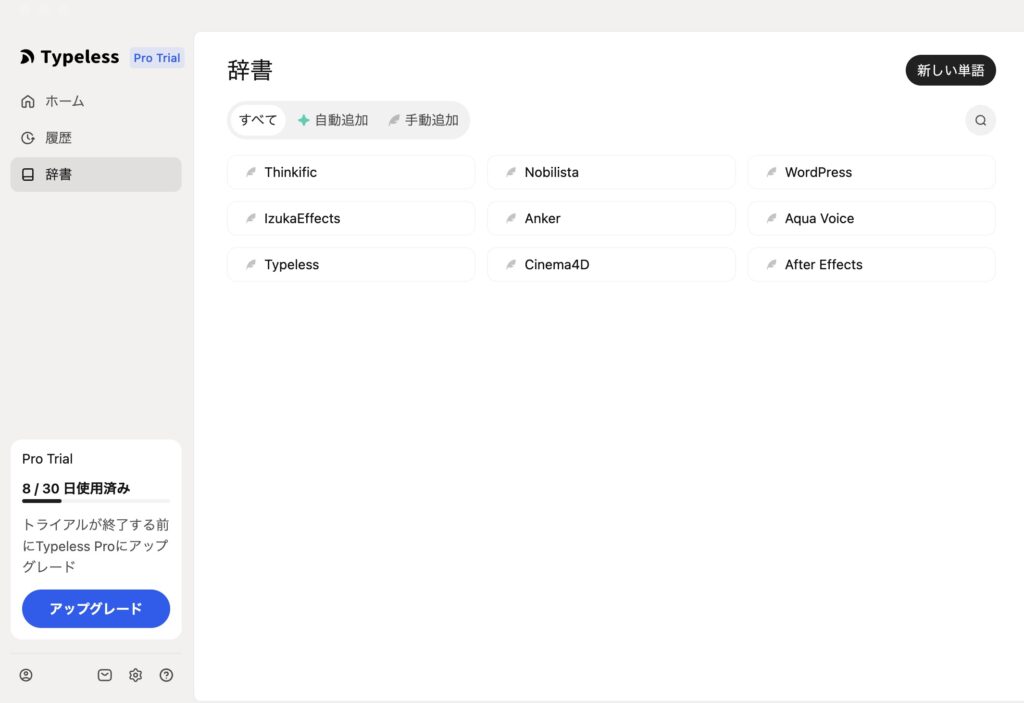
Task: Switch to the すべて filter tab
Action: click(x=258, y=120)
